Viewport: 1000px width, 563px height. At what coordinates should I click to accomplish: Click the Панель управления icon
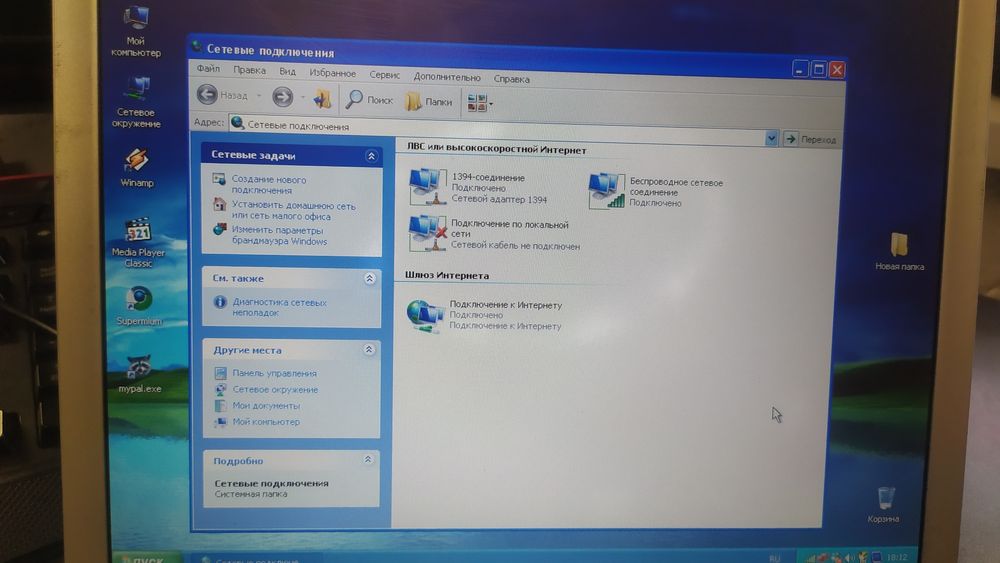coord(221,373)
